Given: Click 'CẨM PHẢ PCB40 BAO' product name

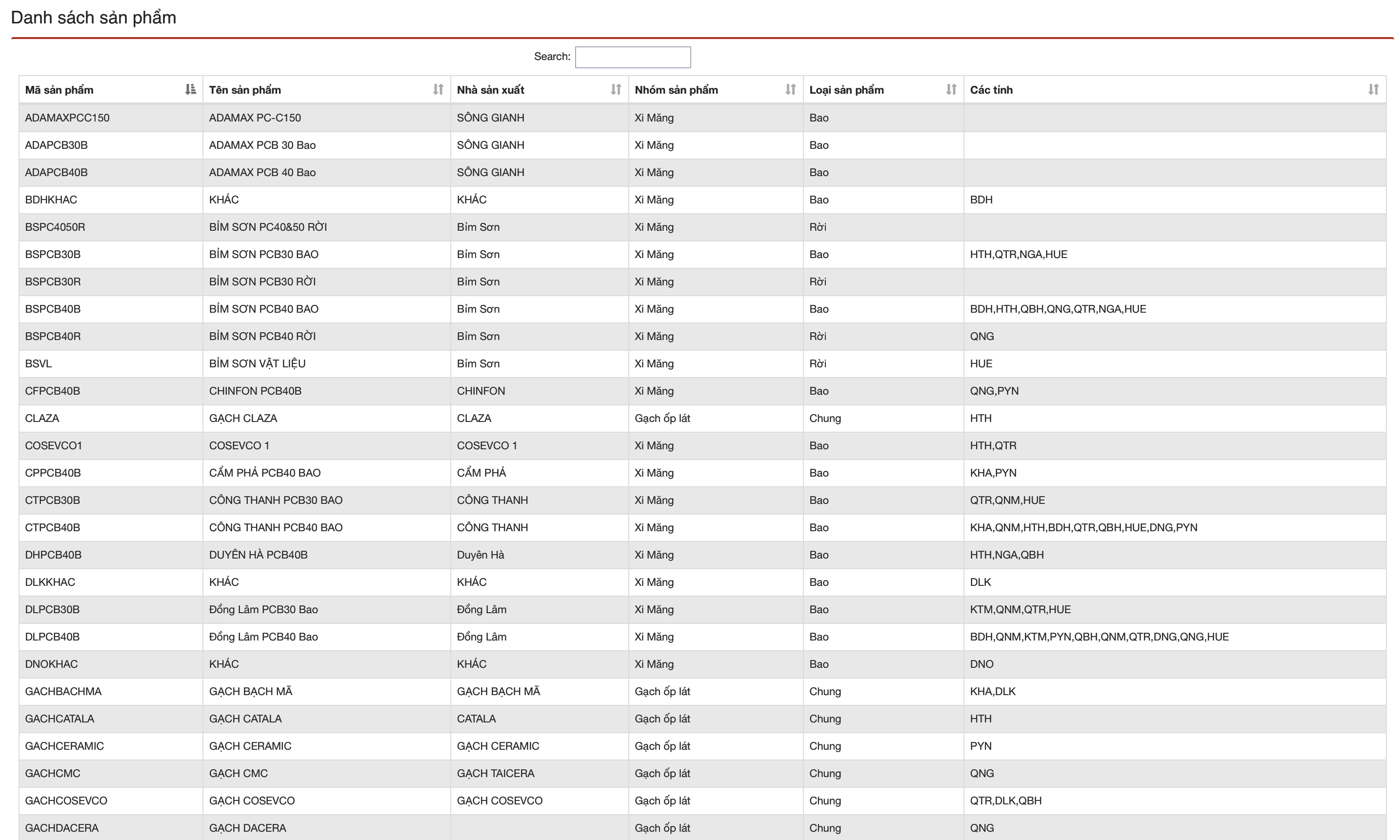Looking at the screenshot, I should [264, 473].
